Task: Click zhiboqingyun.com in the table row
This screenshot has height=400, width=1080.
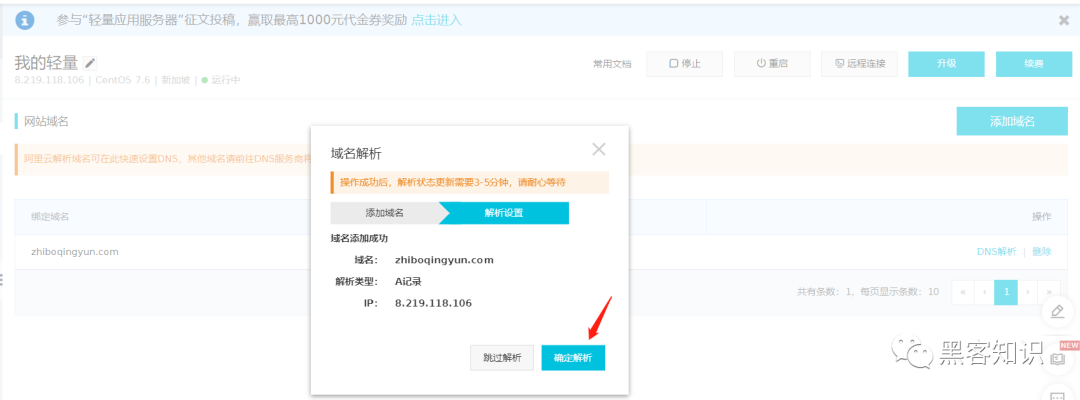Action: [75, 251]
